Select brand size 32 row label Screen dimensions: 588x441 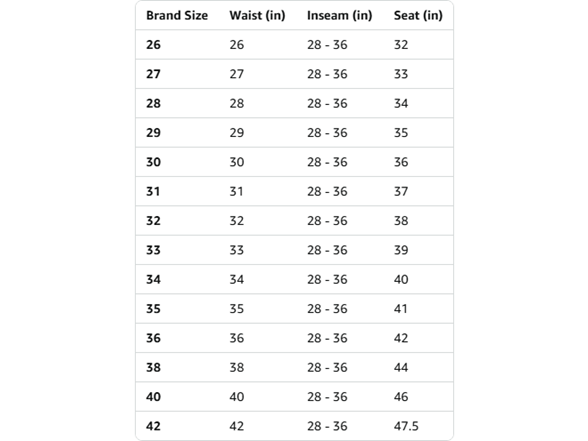(x=153, y=220)
